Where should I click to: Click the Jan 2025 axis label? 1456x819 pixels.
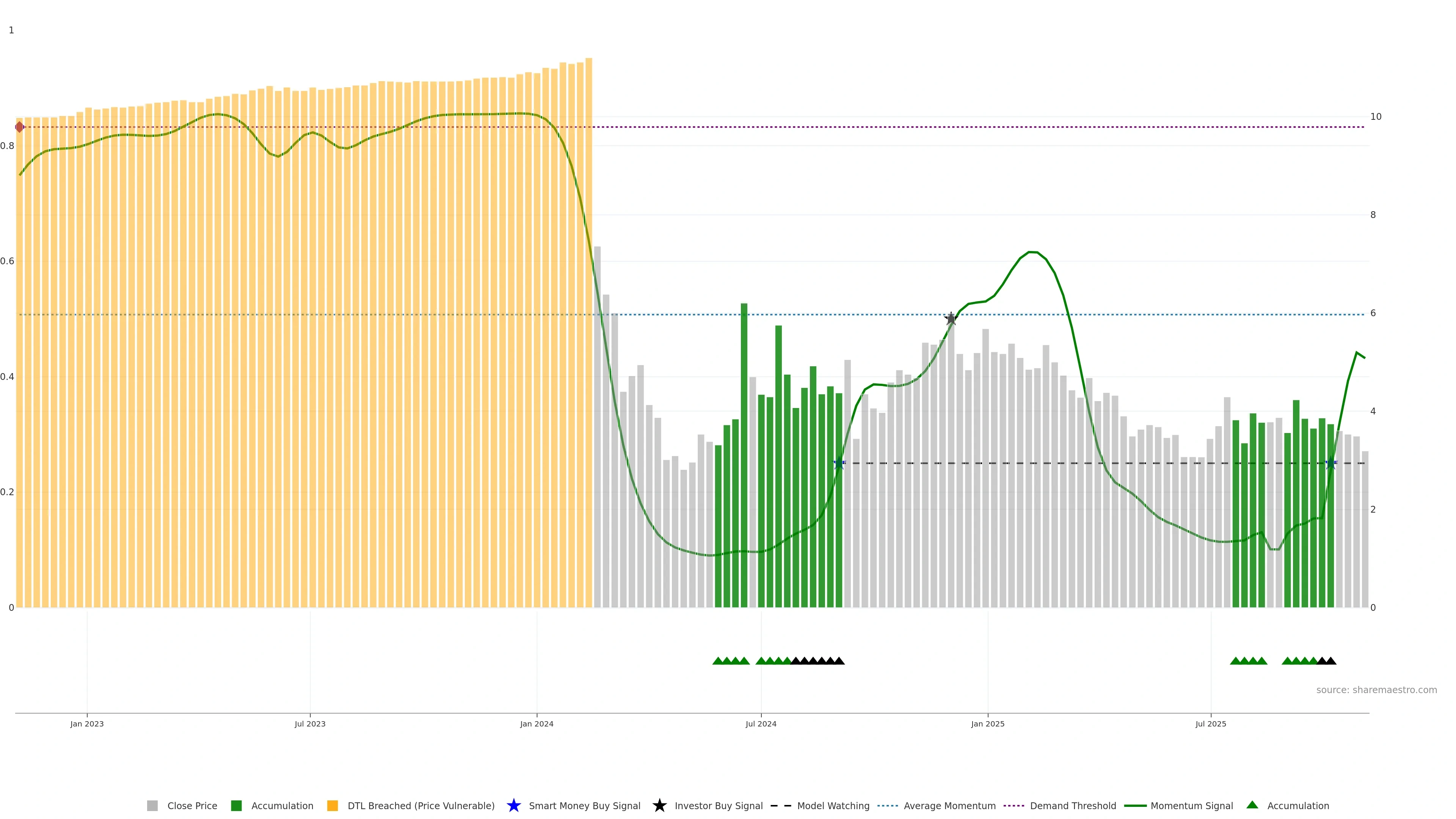[987, 723]
